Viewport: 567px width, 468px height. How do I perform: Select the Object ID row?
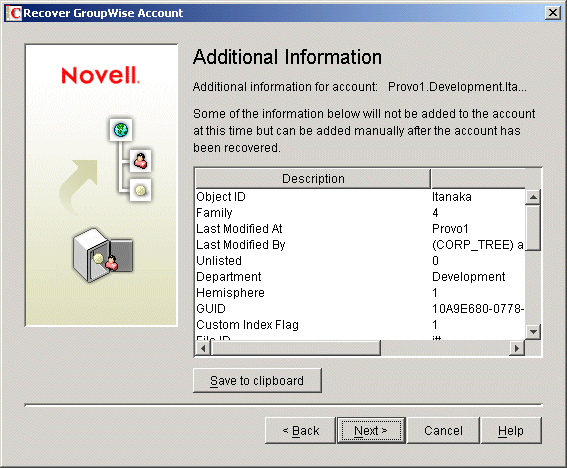(360, 197)
